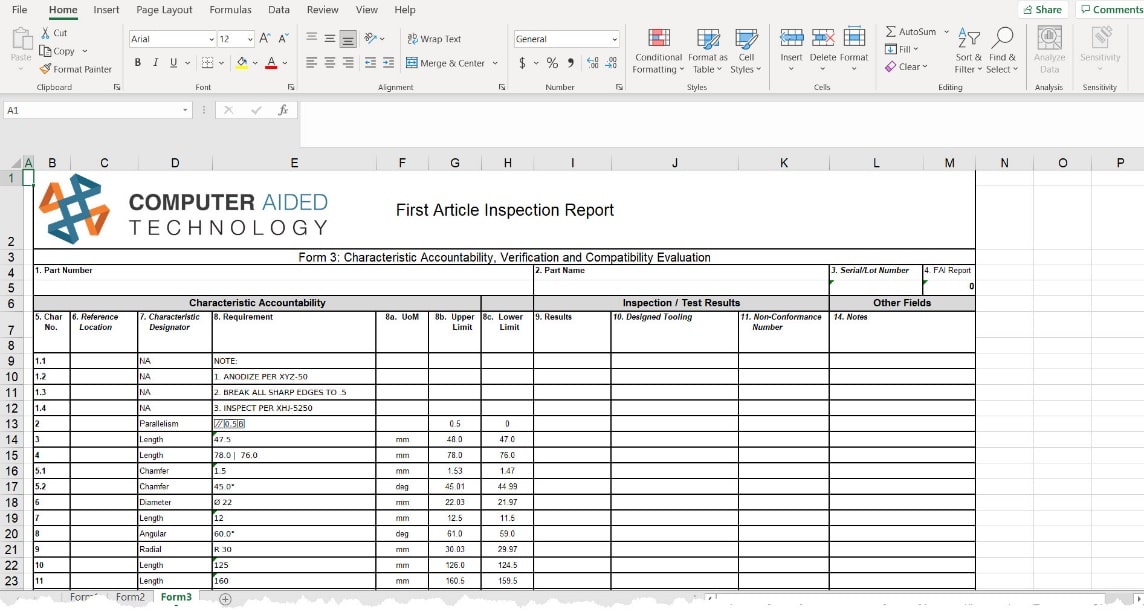
Task: Decrease font size with the smaller A
Action: [x=284, y=39]
